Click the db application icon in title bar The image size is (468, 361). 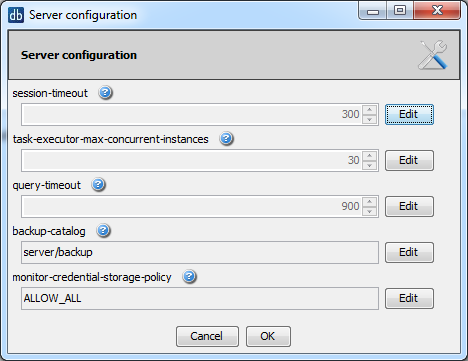pyautogui.click(x=16, y=15)
